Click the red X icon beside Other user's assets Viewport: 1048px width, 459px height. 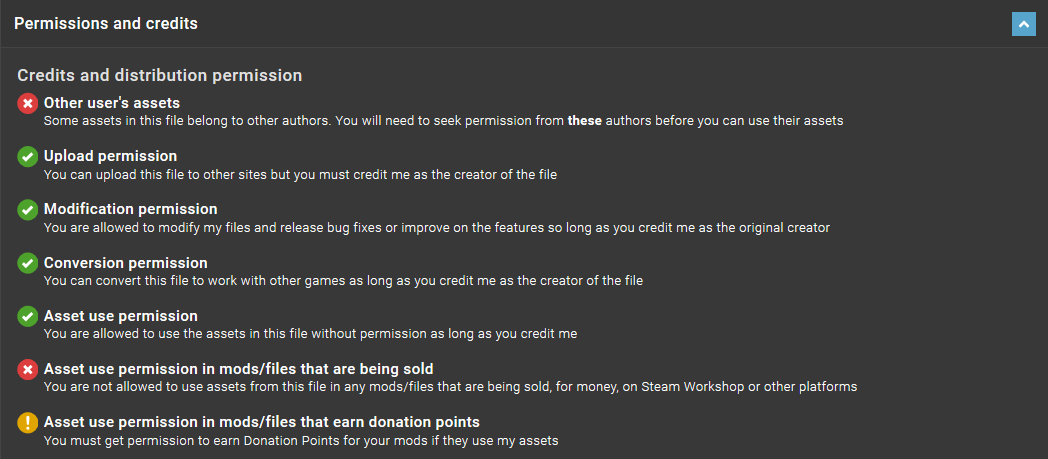(27, 104)
